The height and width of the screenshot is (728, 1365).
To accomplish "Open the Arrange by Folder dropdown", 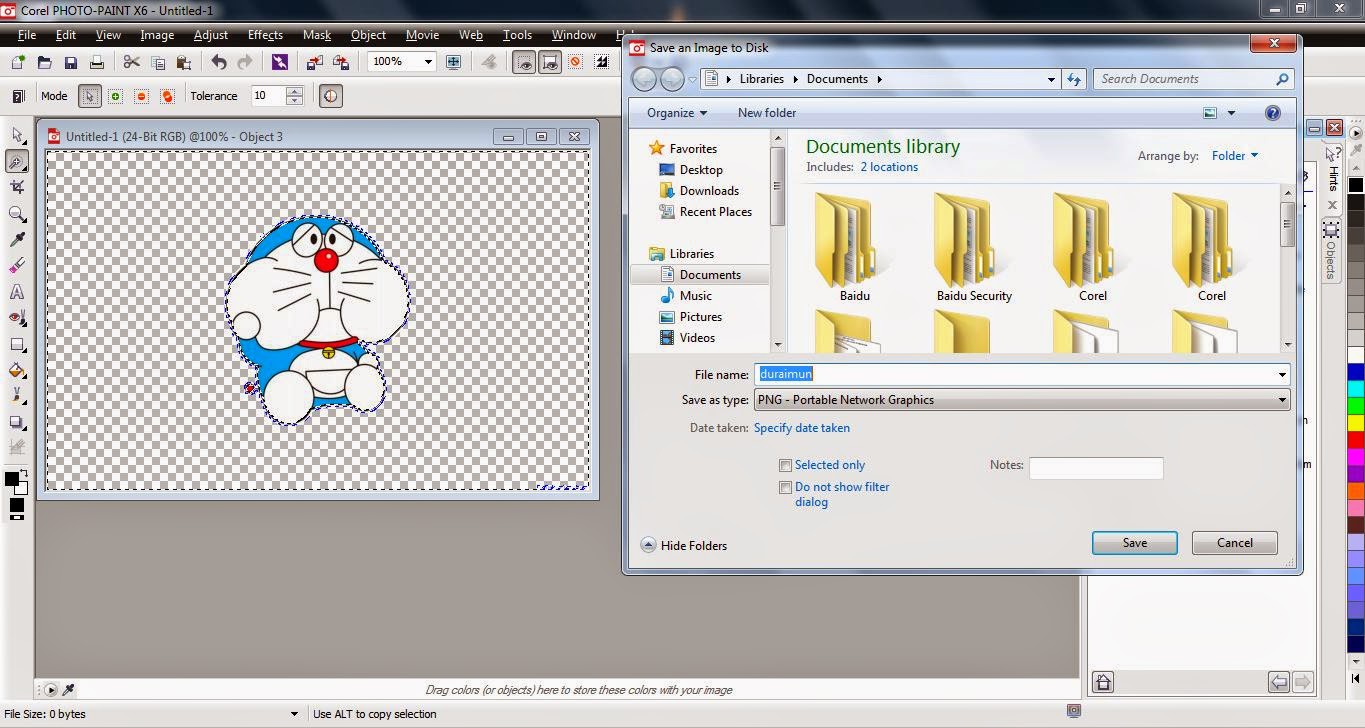I will 1235,156.
